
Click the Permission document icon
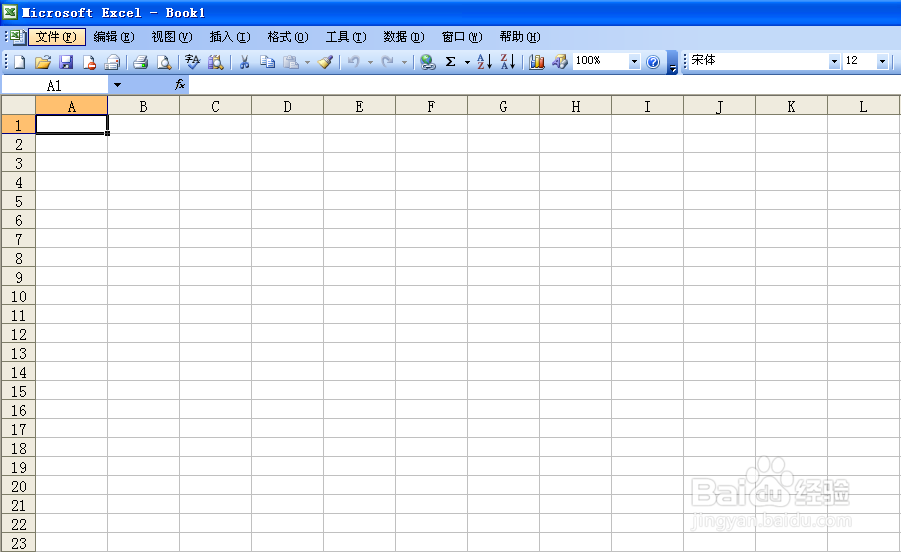[89, 62]
